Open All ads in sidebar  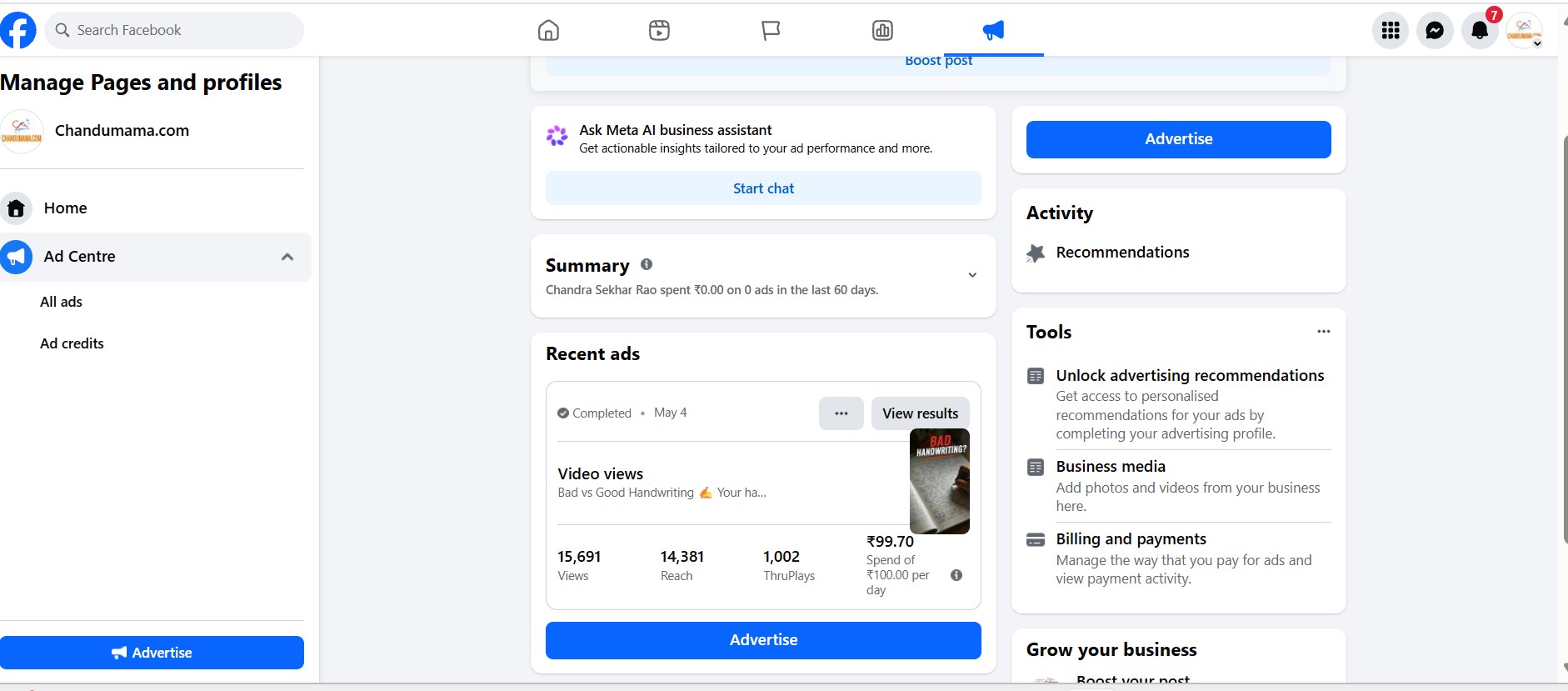[62, 302]
